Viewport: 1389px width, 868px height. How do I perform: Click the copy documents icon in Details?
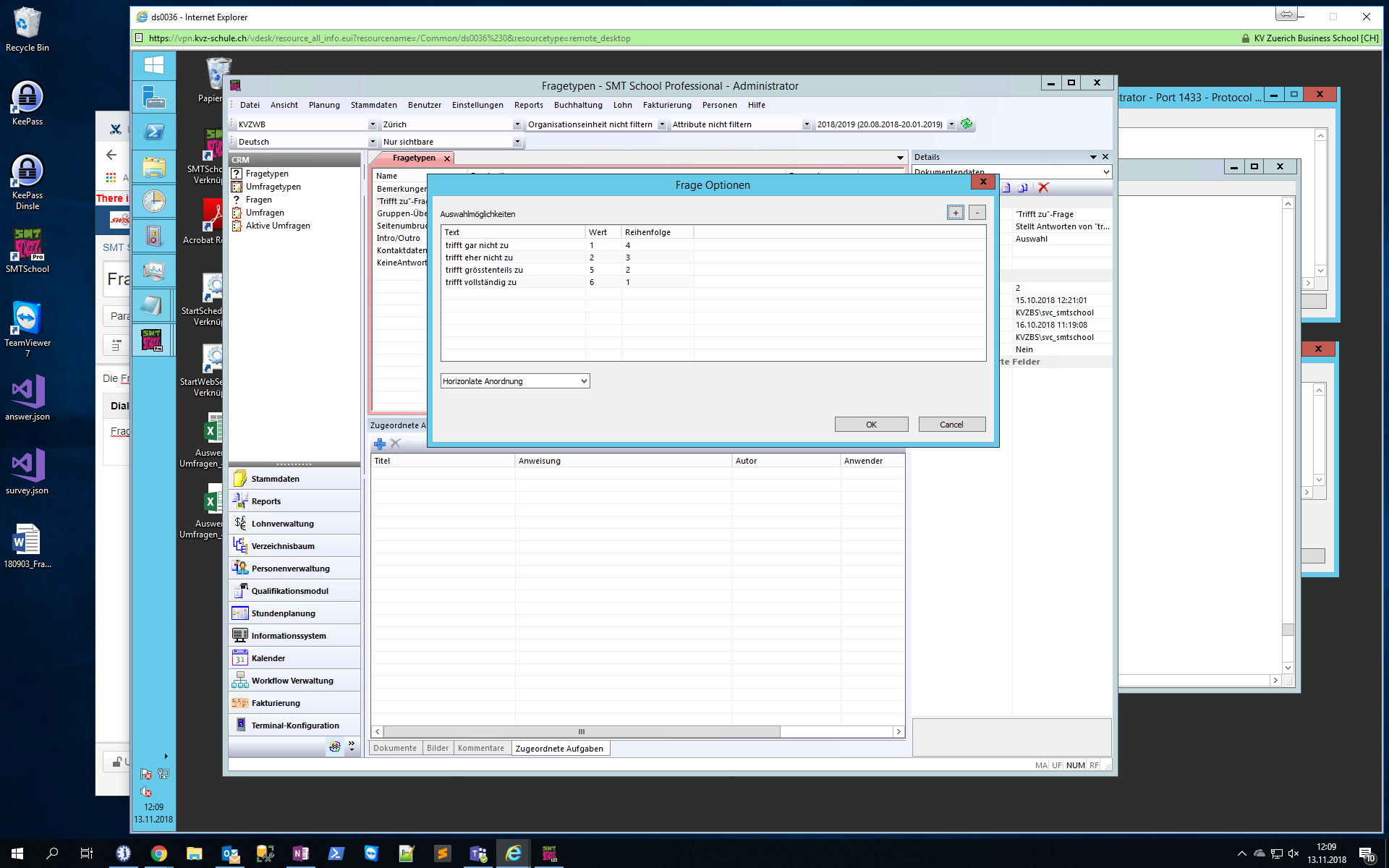[x=1023, y=188]
